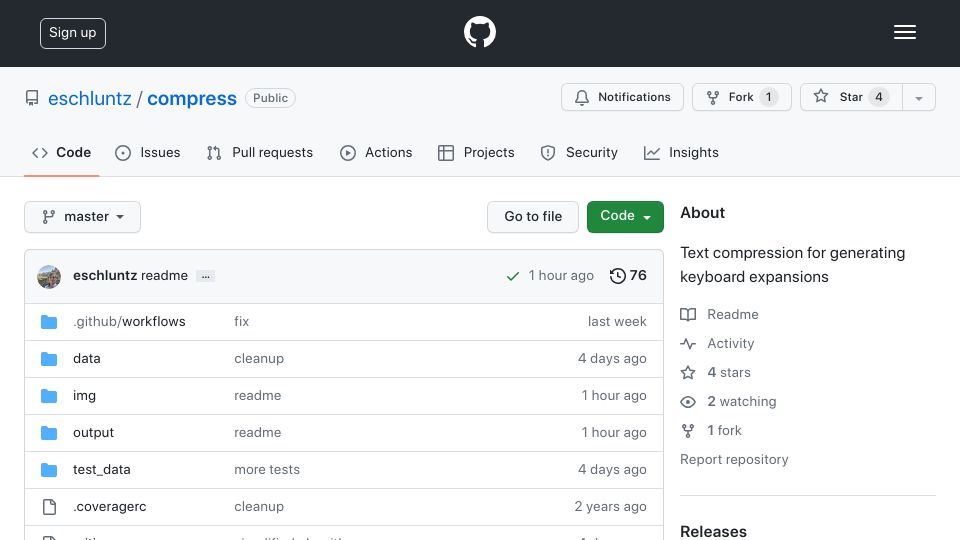Click the Notifications bell button

622,97
